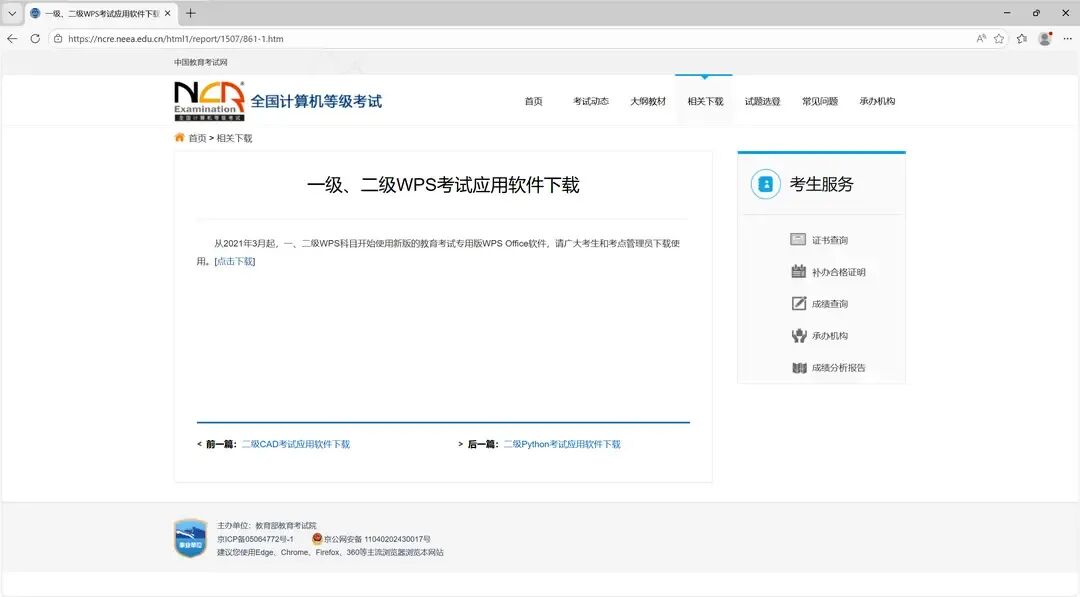Open the 相关下载 navigation item
This screenshot has width=1080, height=597.
[705, 101]
